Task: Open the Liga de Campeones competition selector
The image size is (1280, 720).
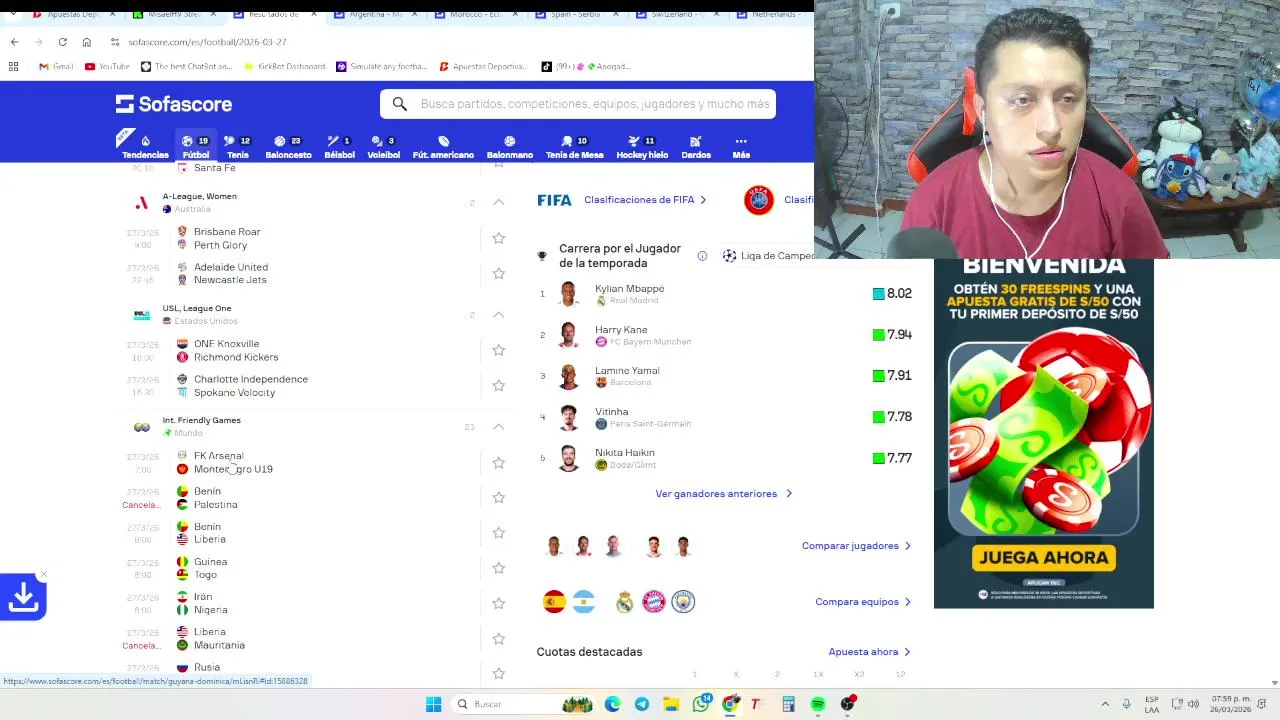Action: click(x=768, y=256)
